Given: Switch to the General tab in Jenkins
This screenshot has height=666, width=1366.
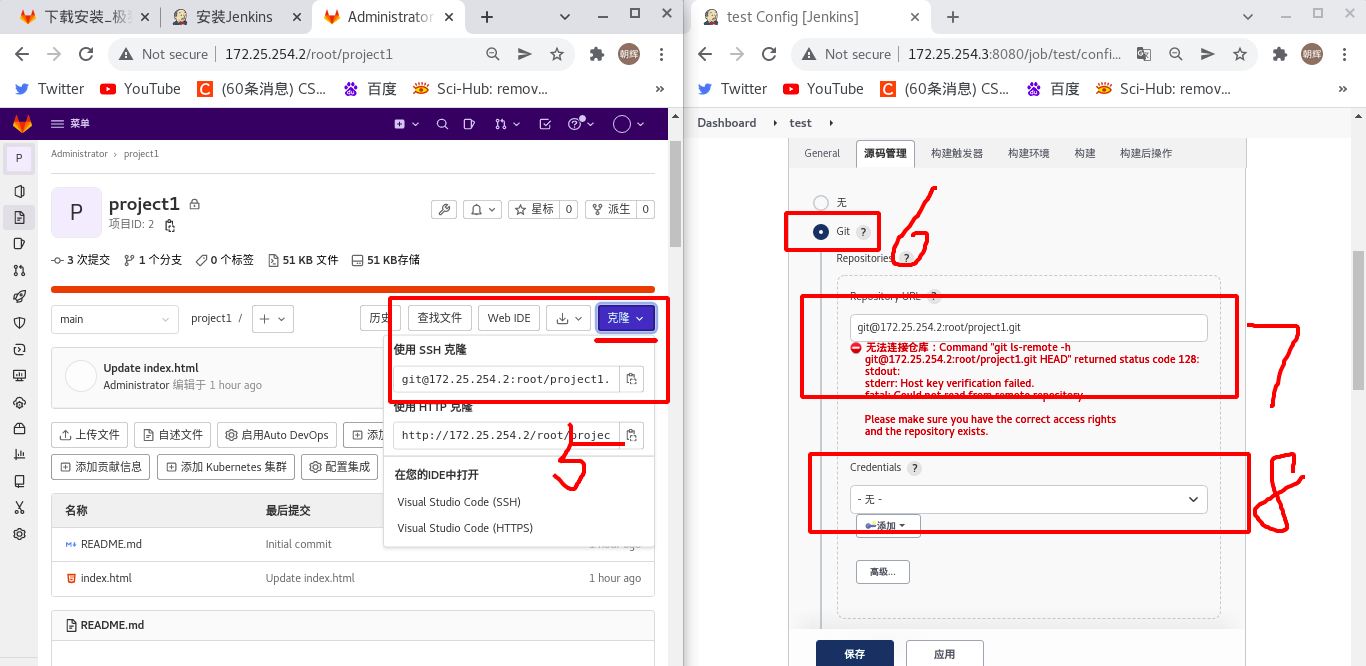Looking at the screenshot, I should 822,153.
